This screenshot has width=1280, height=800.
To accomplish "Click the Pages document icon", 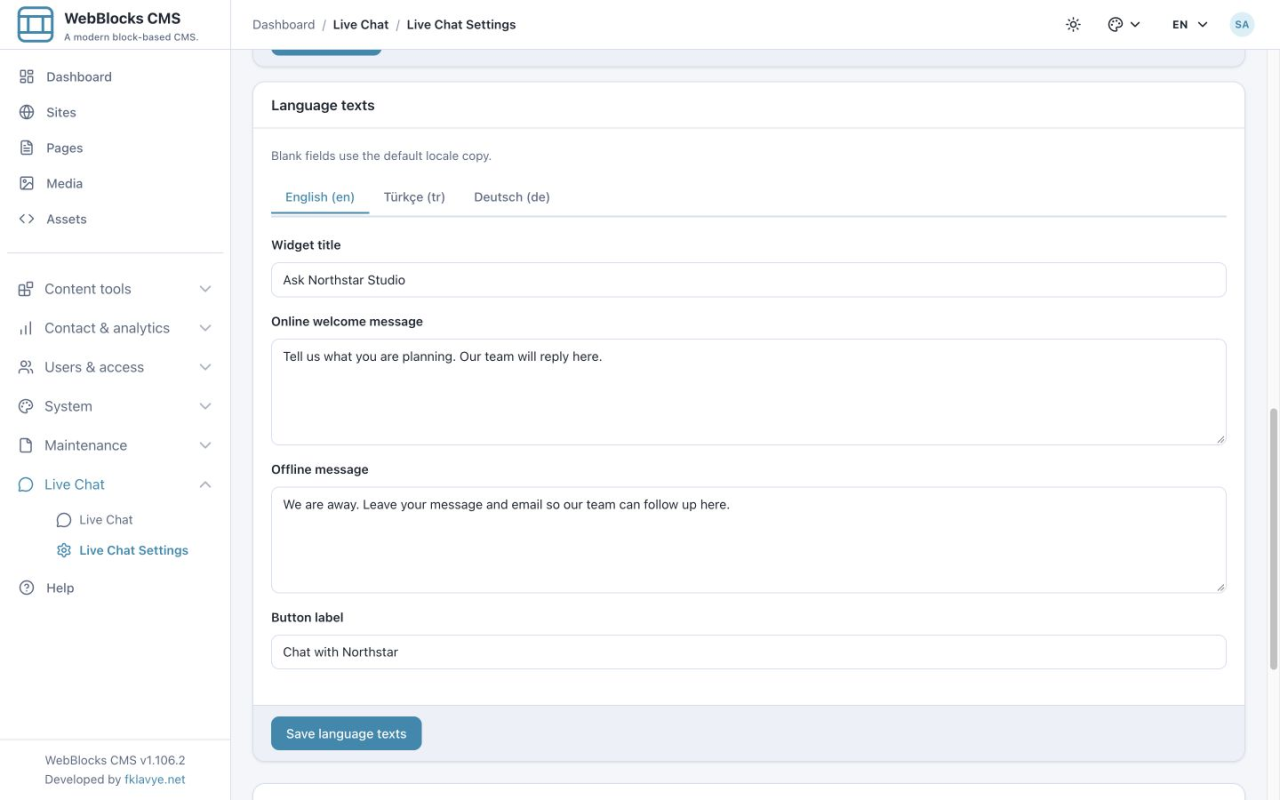I will click(27, 148).
